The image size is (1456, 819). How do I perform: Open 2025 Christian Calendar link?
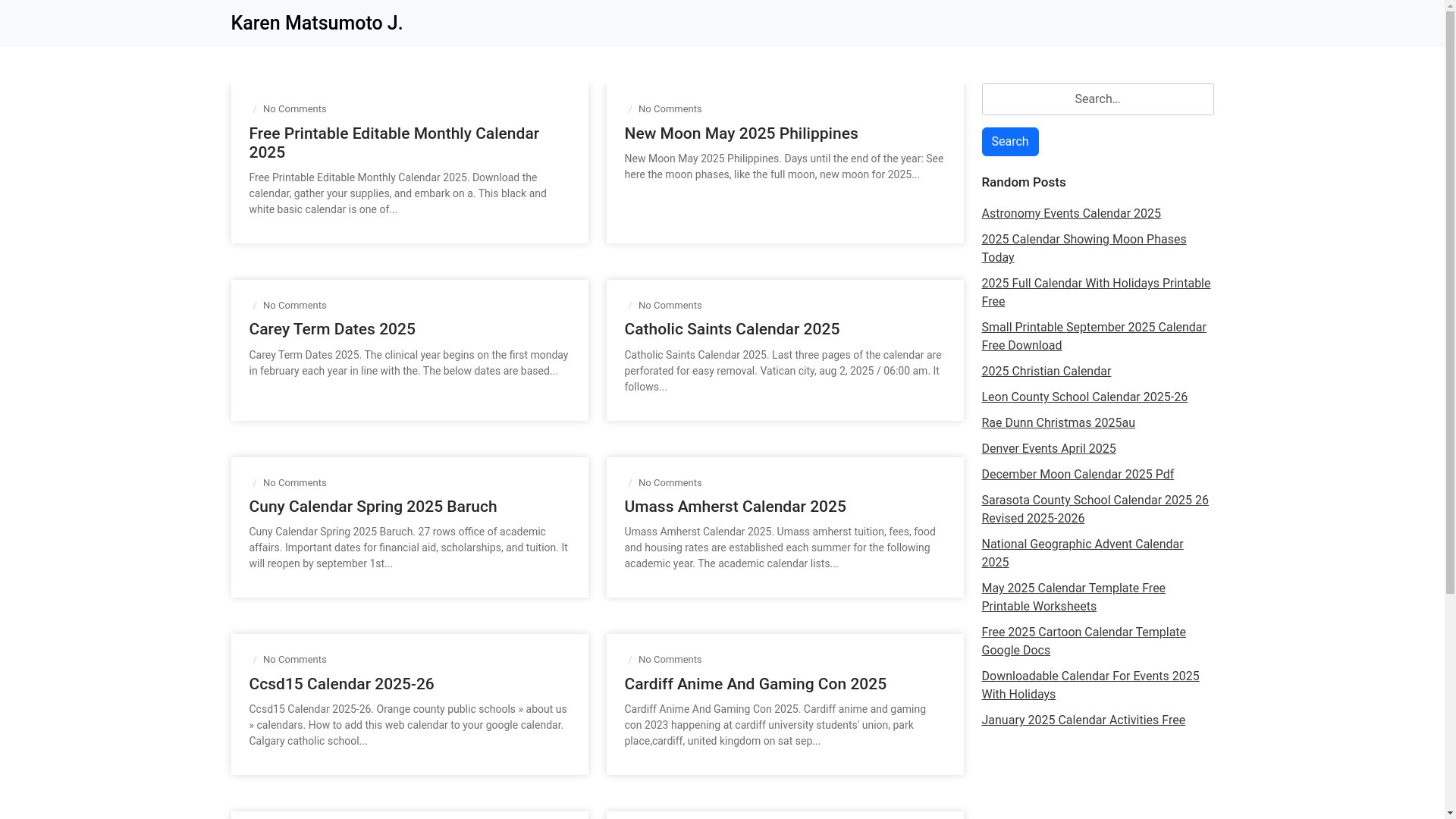point(1046,372)
